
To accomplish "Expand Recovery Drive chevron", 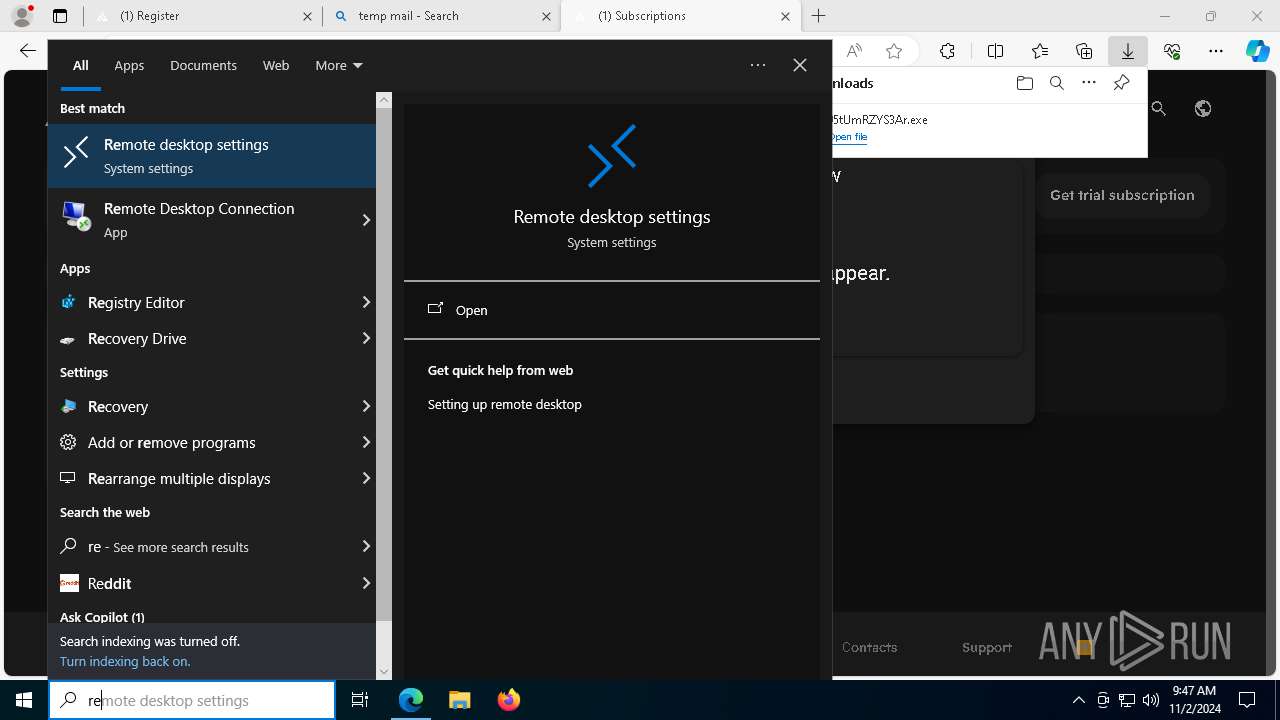I will tap(365, 338).
